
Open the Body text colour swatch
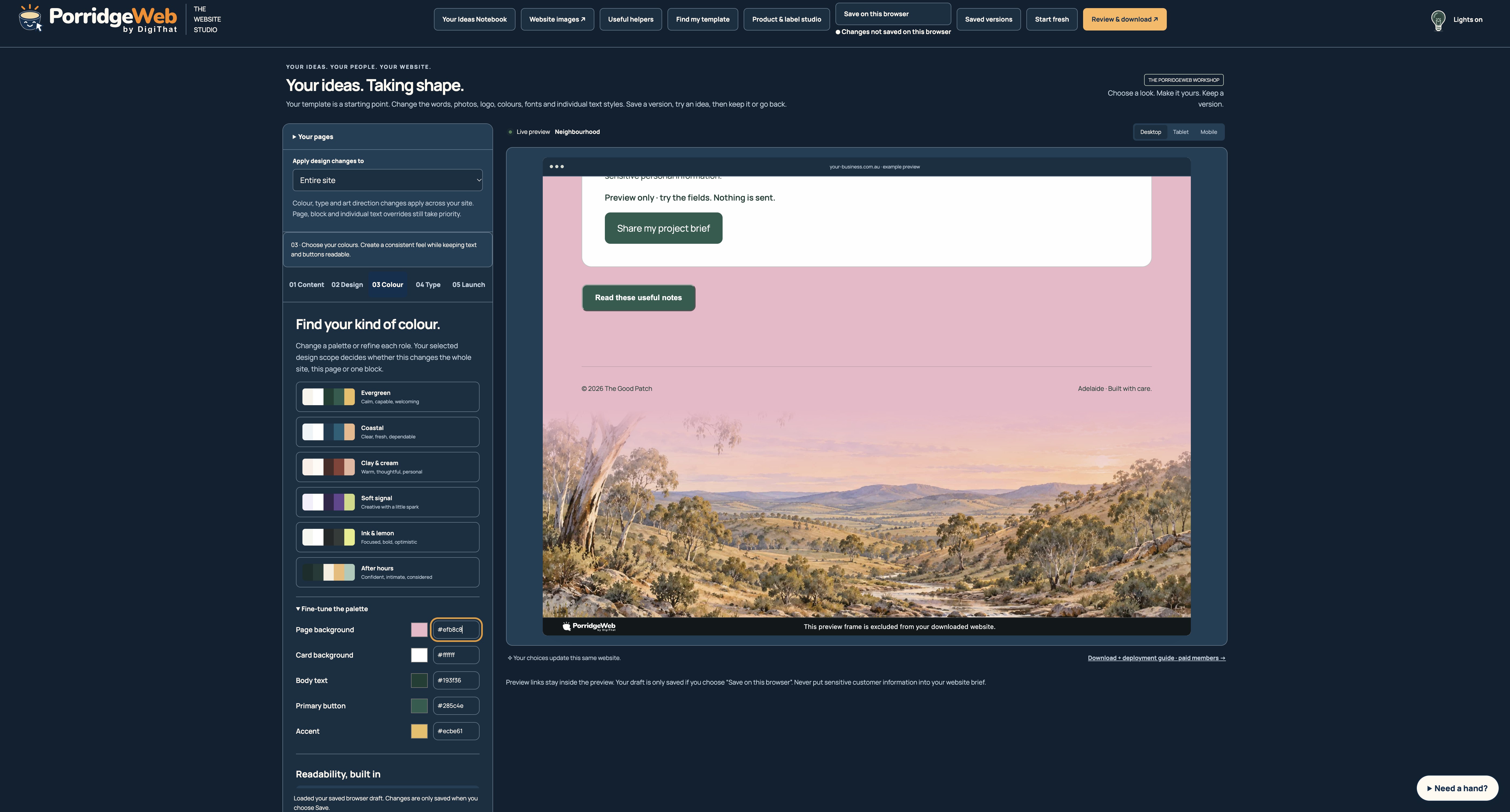tap(419, 680)
